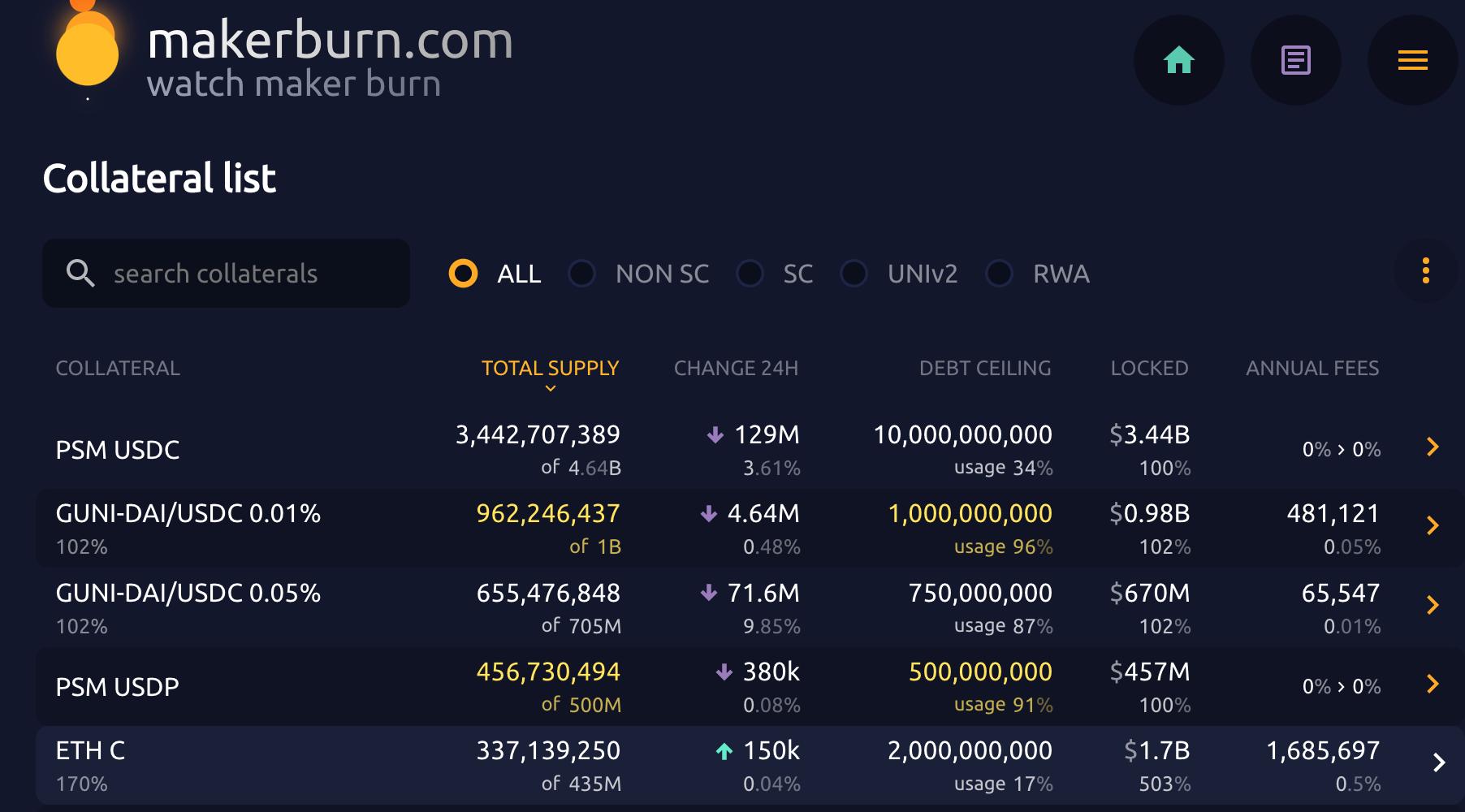Expand PSM USDC row chevron
Image resolution: width=1465 pixels, height=812 pixels.
tap(1433, 447)
